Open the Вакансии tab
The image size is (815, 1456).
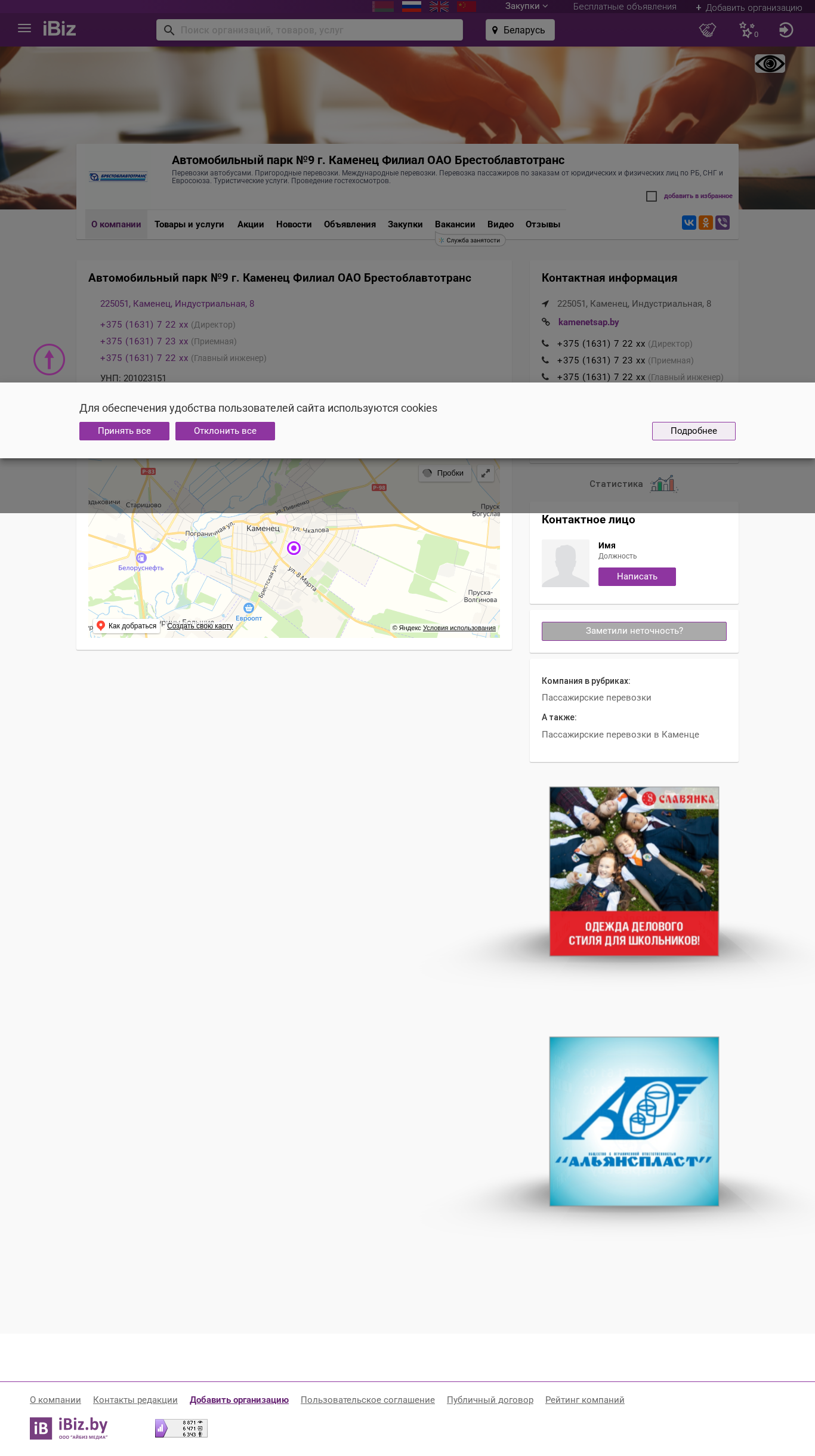tap(455, 224)
